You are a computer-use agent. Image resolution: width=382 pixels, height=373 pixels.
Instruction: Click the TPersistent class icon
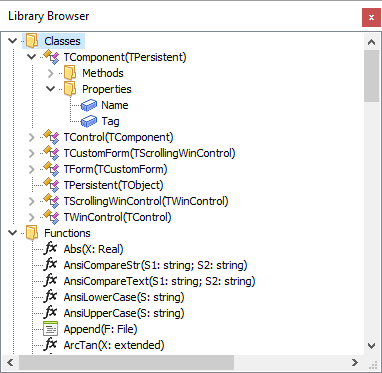pos(51,185)
